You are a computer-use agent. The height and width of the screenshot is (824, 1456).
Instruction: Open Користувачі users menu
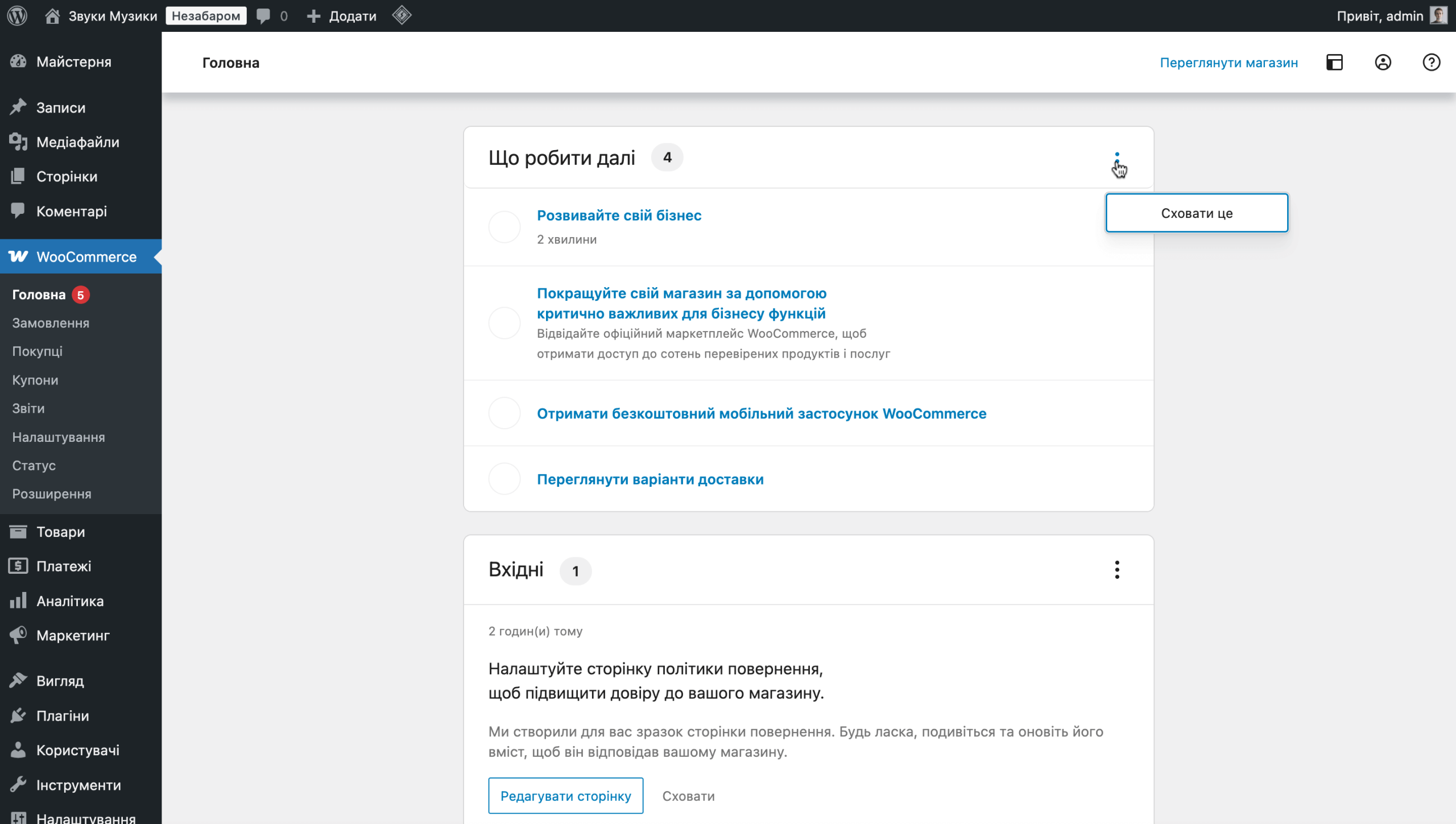pos(81,751)
